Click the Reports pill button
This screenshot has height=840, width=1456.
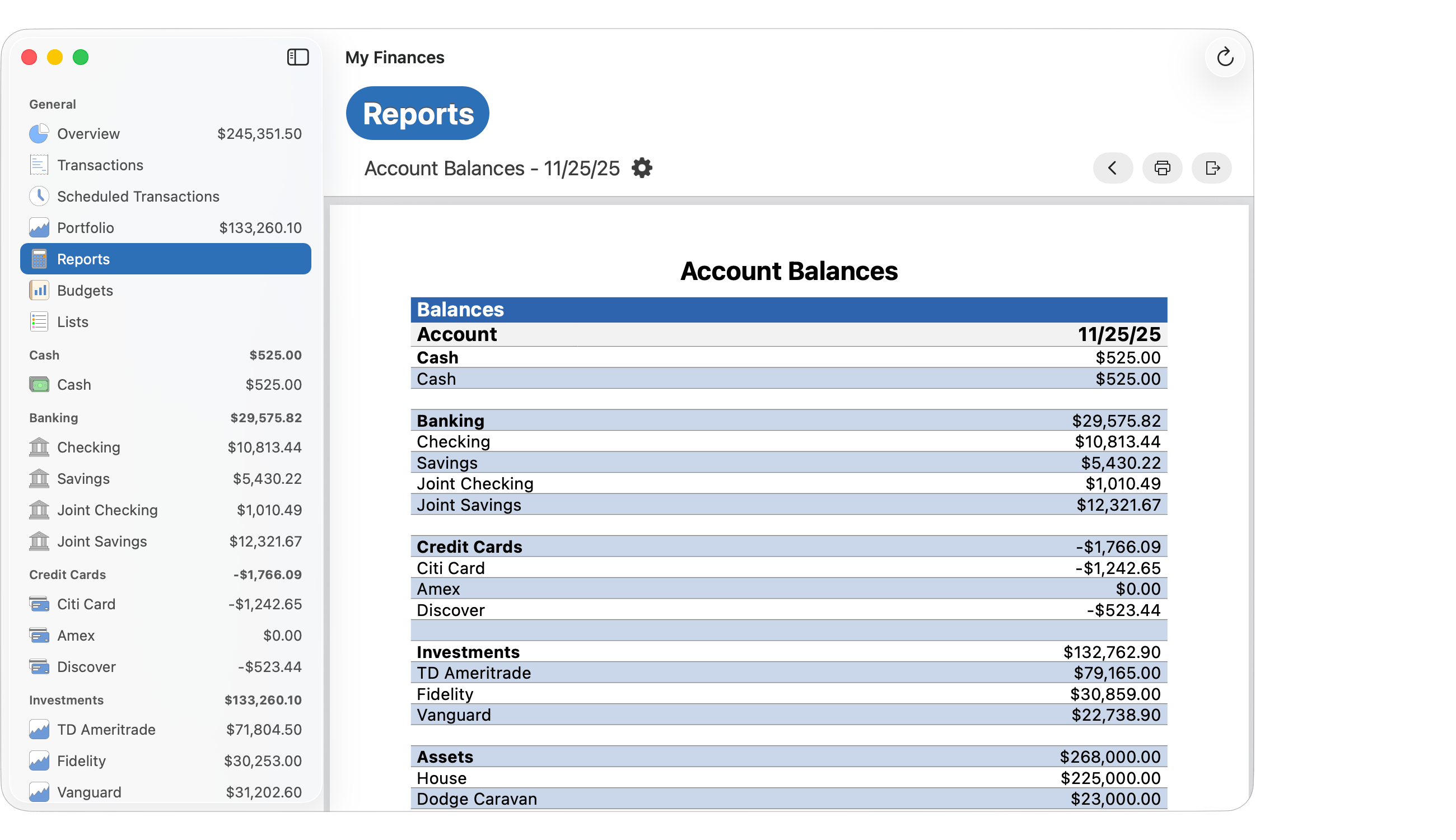[x=417, y=113]
